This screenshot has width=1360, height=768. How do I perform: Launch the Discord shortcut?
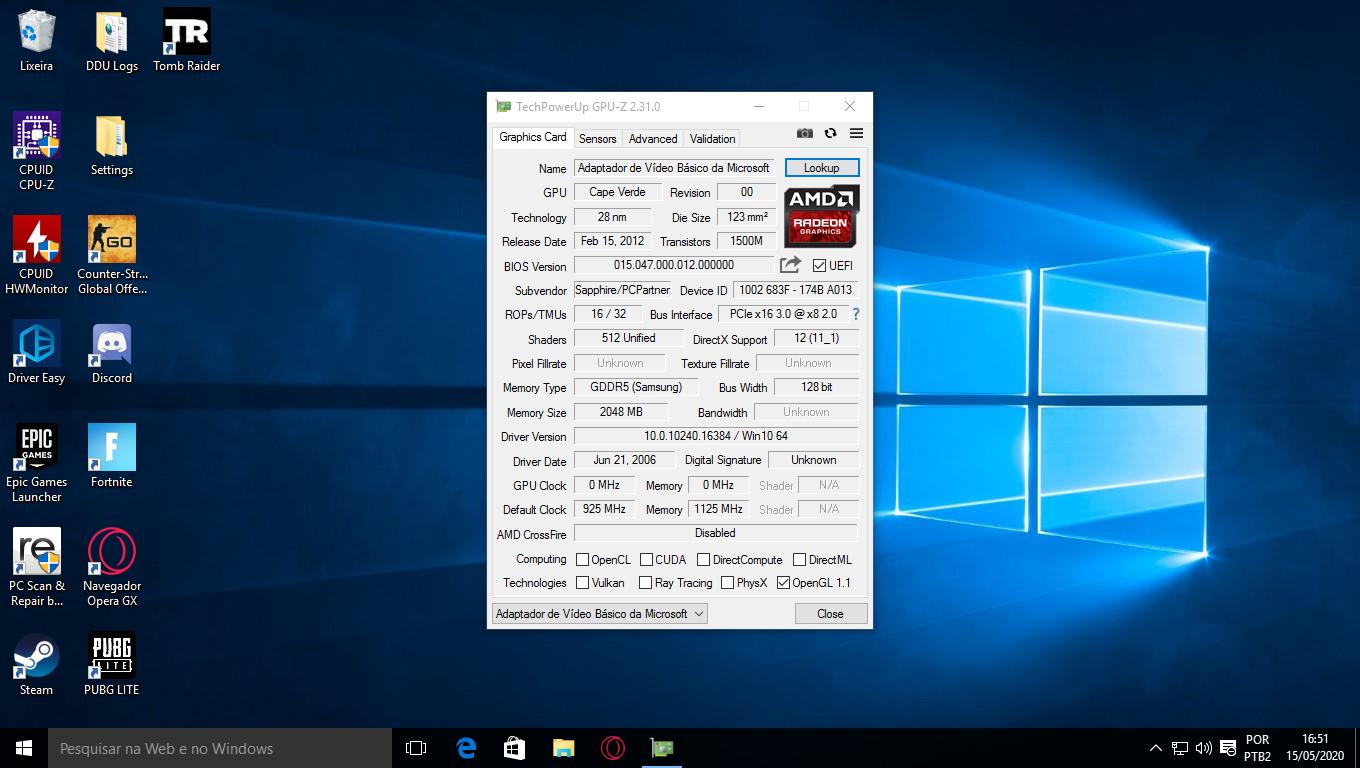(x=112, y=352)
